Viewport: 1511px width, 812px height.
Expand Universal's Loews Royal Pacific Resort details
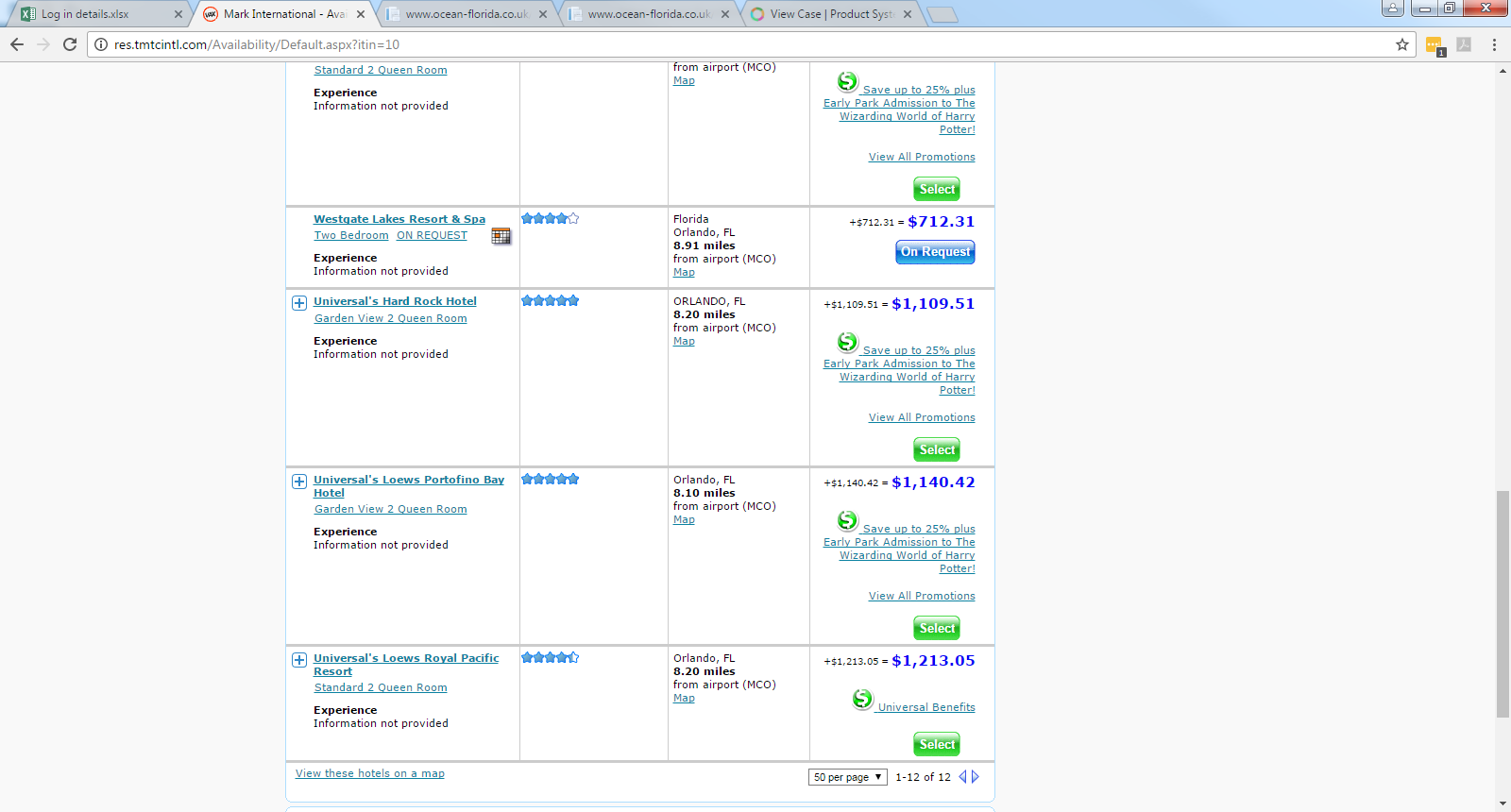tap(299, 660)
